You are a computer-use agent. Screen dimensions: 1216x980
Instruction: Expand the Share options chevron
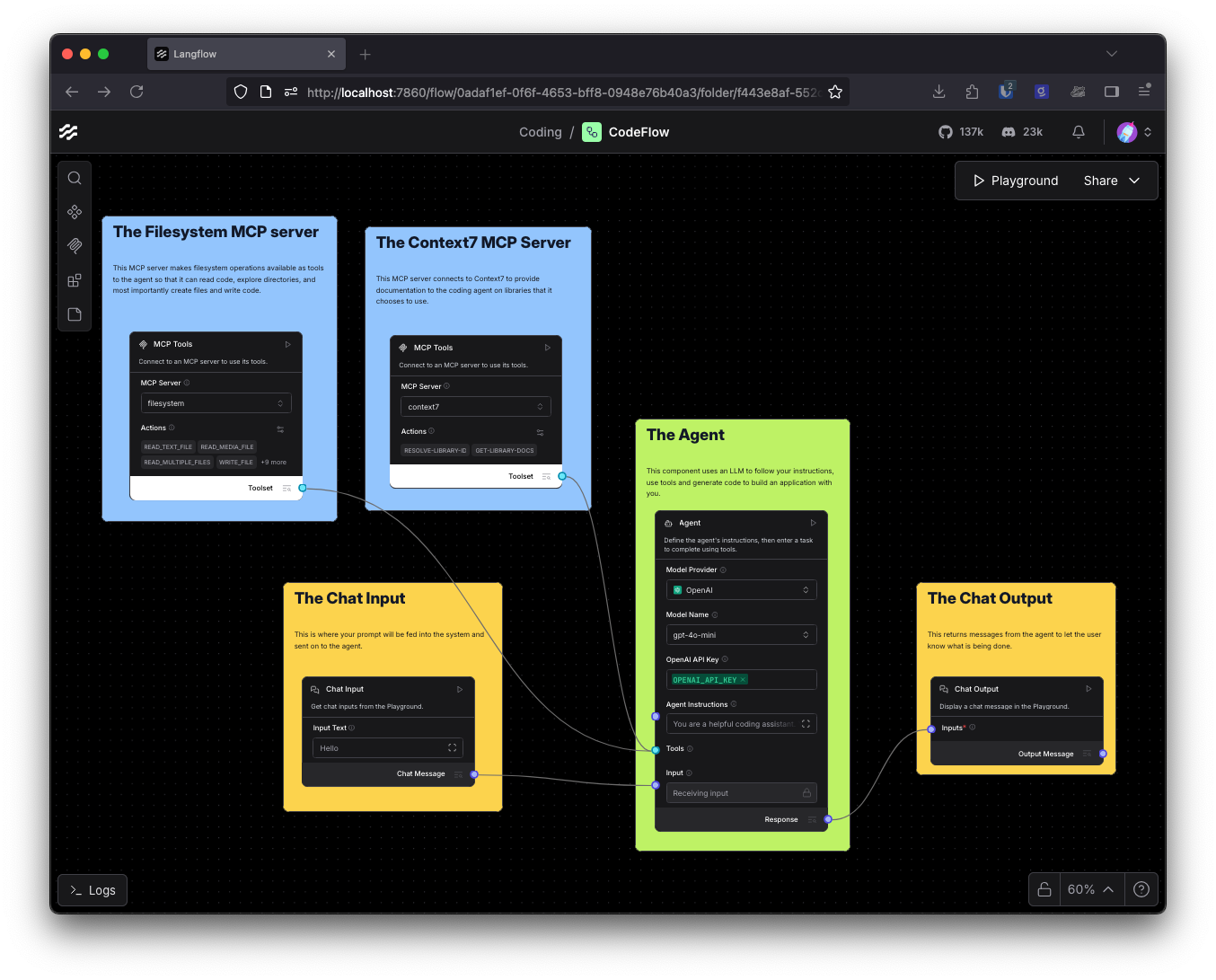coord(1133,180)
